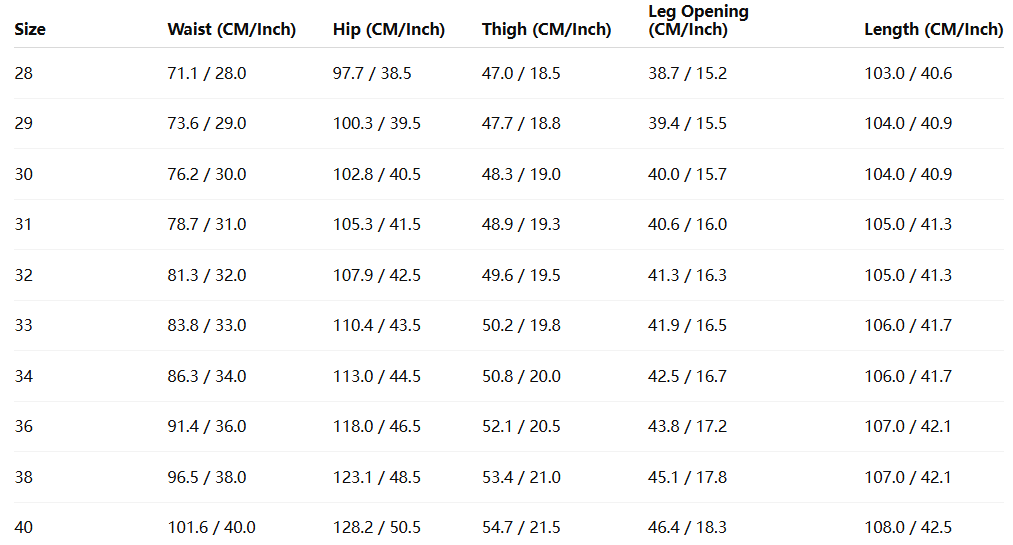Image resolution: width=1013 pixels, height=545 pixels.
Task: Click length value 106.0 / 41.7 for size 33
Action: 908,325
